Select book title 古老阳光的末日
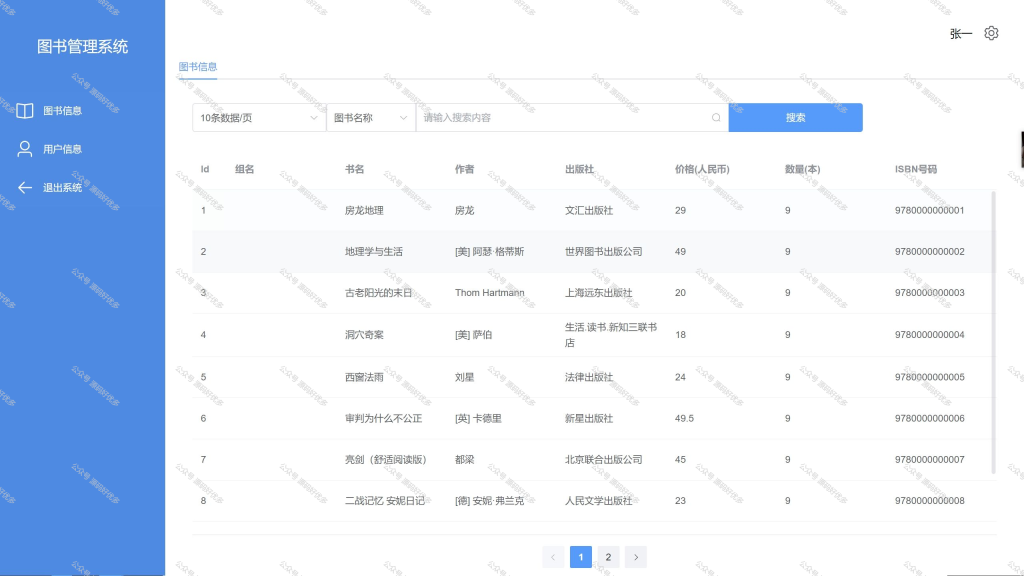Viewport: 1024px width, 576px height. [x=379, y=293]
